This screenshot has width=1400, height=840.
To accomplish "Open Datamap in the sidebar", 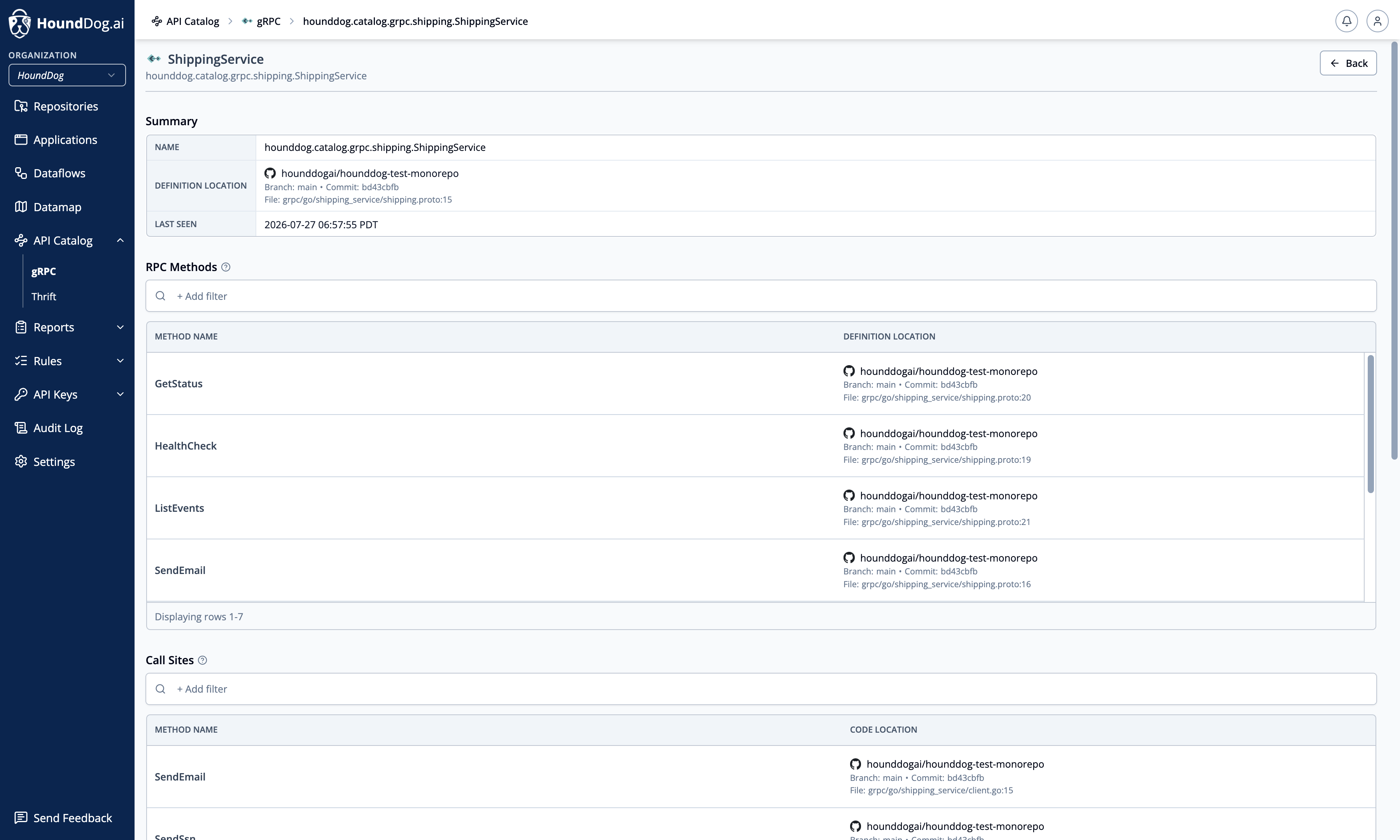I will click(x=57, y=206).
